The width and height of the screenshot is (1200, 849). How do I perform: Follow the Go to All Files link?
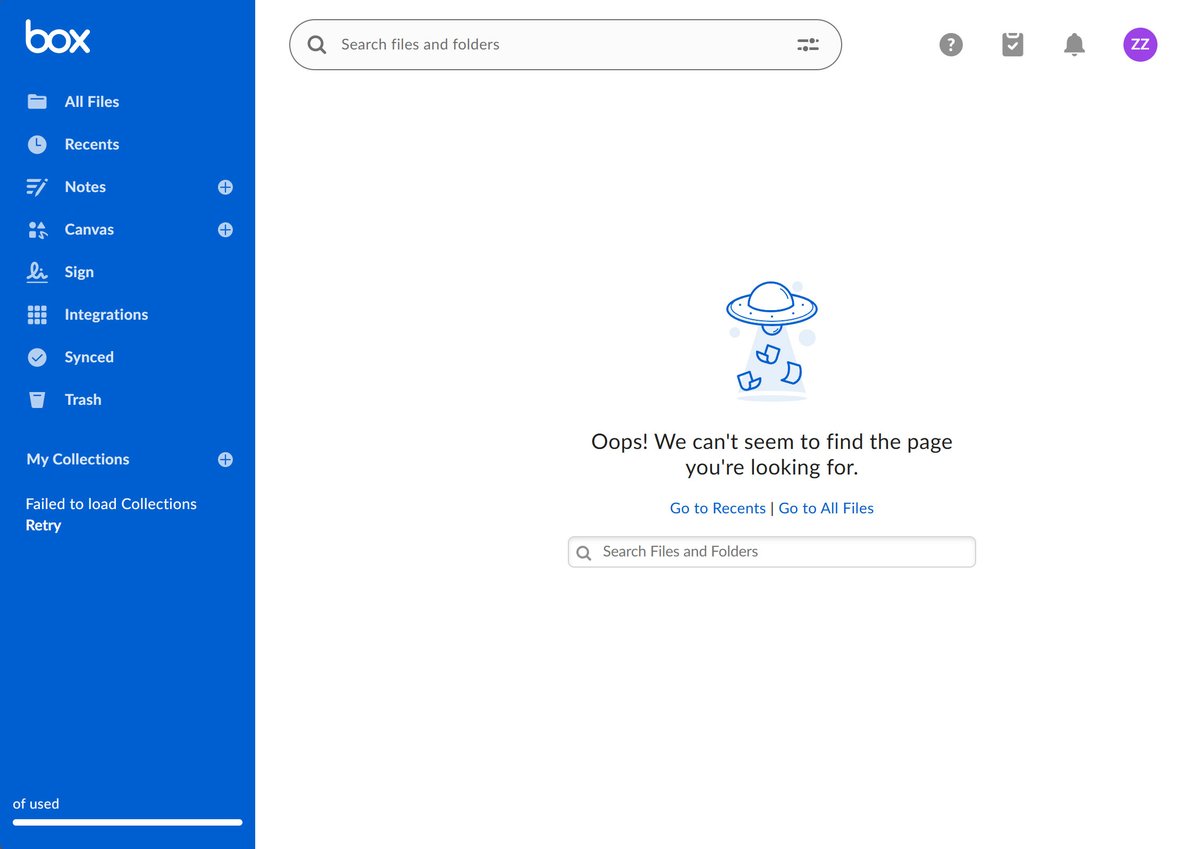point(826,508)
